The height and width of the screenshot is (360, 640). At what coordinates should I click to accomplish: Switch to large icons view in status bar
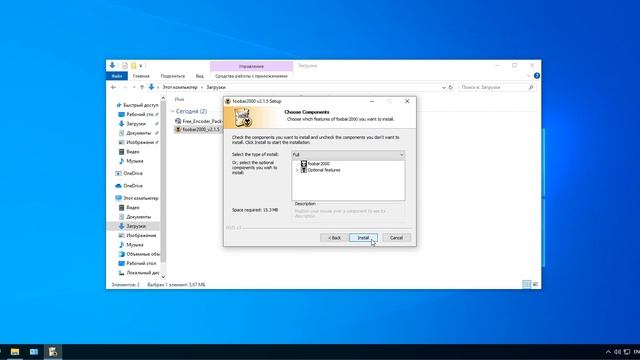pos(536,284)
